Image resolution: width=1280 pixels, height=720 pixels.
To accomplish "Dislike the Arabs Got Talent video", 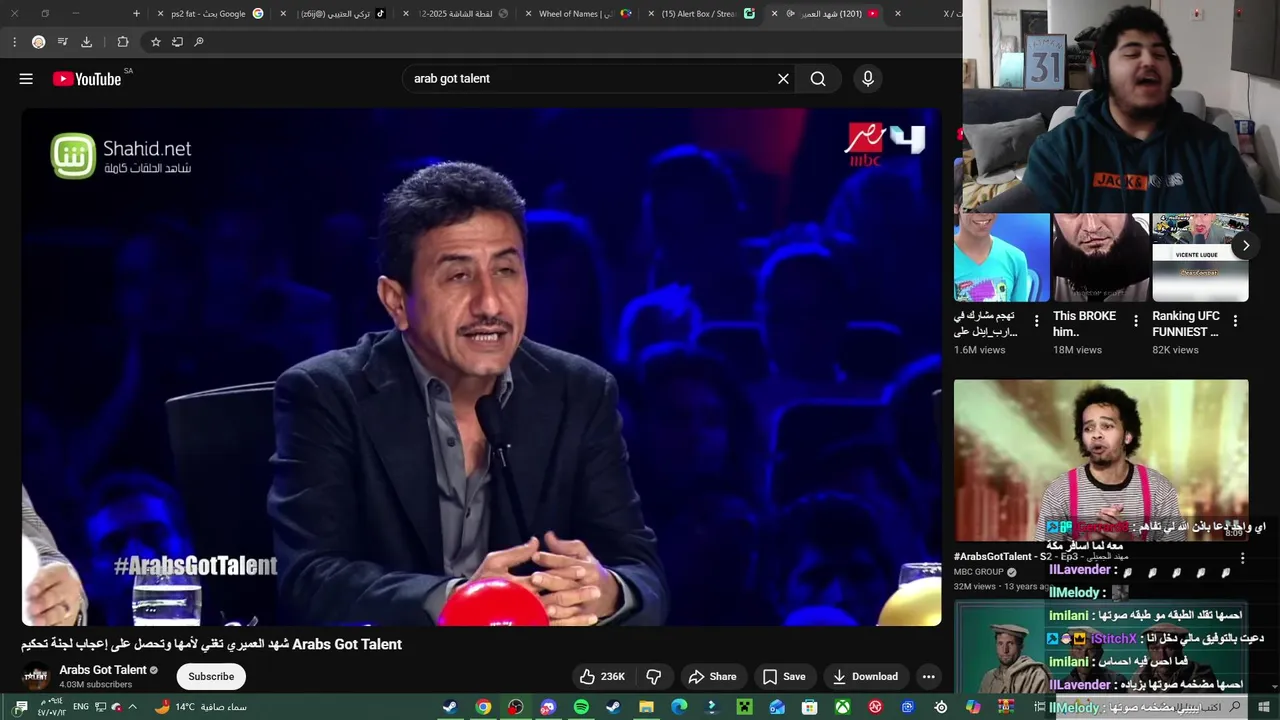I will click(654, 677).
